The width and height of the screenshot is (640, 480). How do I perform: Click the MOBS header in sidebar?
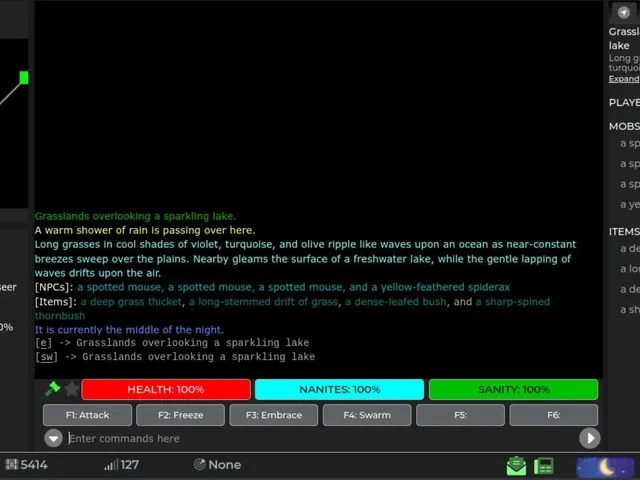tap(624, 127)
